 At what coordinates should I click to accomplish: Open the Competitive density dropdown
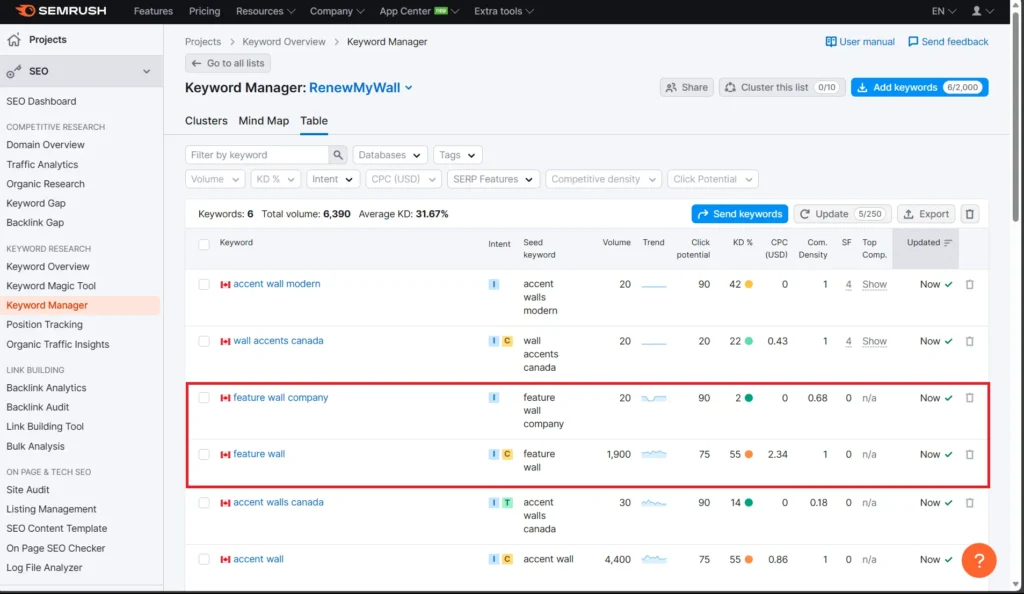click(x=603, y=179)
